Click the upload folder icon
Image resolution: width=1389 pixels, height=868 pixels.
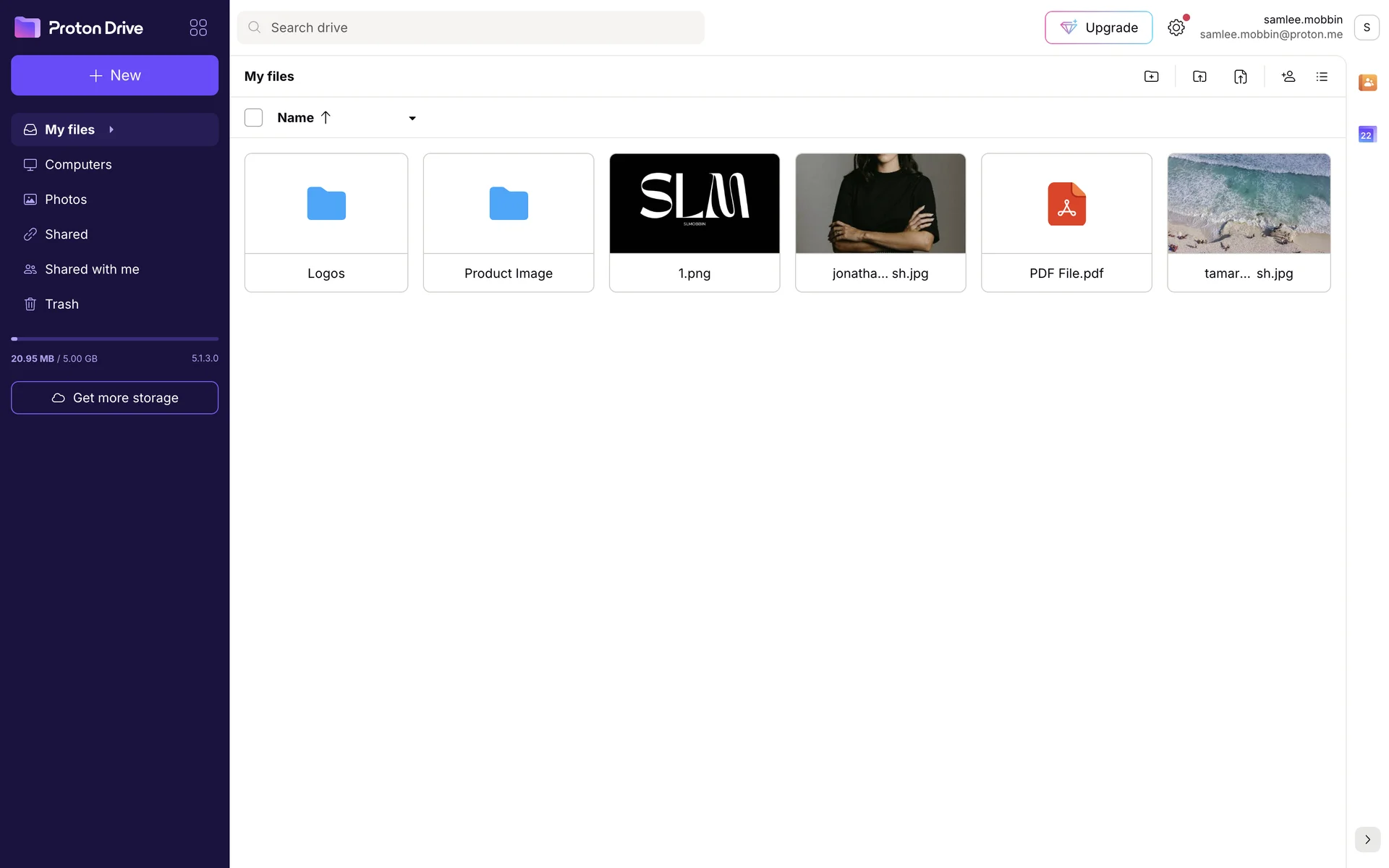(1199, 77)
